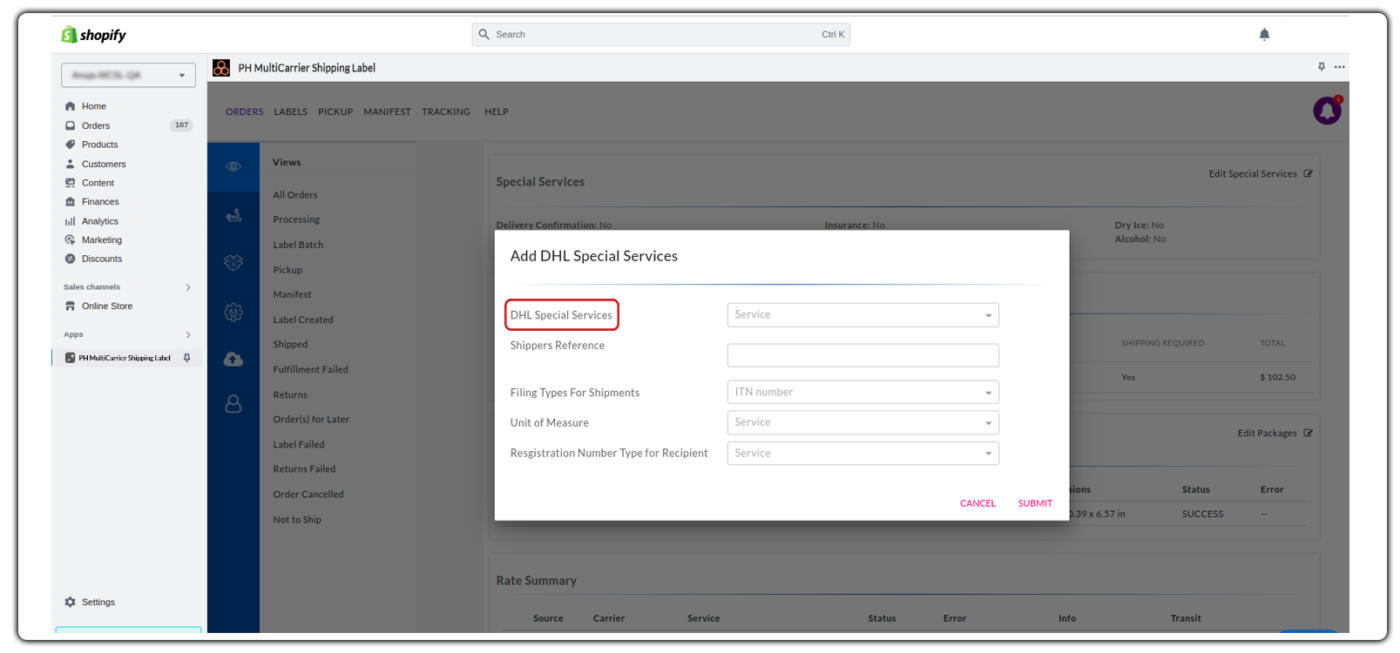Click the Discounts badge icon
The width and height of the screenshot is (1400, 653).
tap(70, 258)
